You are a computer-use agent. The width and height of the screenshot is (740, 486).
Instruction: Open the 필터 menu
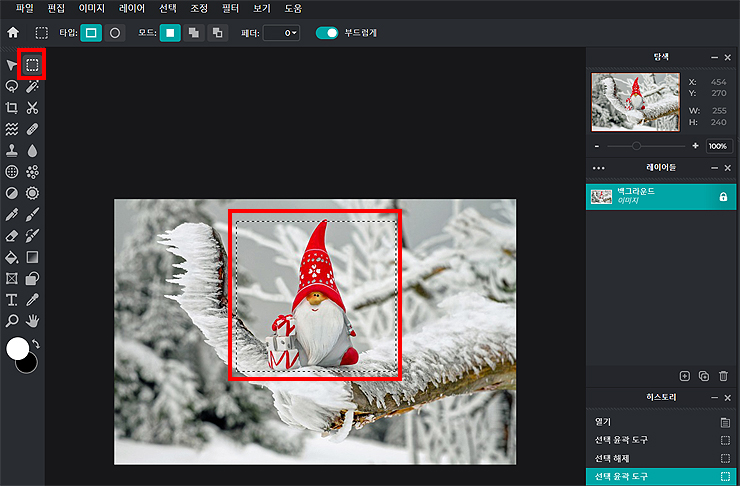click(x=230, y=8)
